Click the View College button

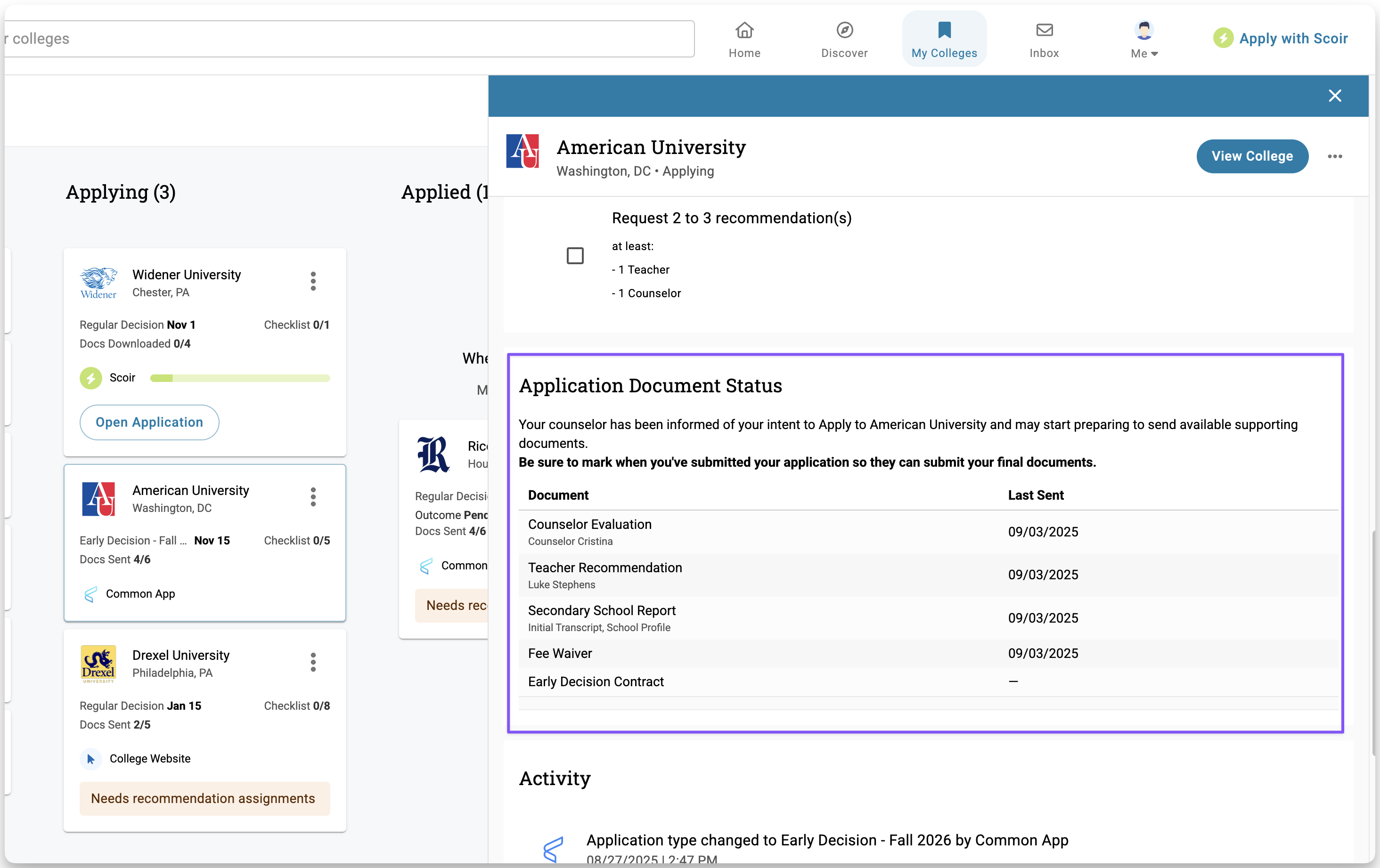coord(1252,156)
